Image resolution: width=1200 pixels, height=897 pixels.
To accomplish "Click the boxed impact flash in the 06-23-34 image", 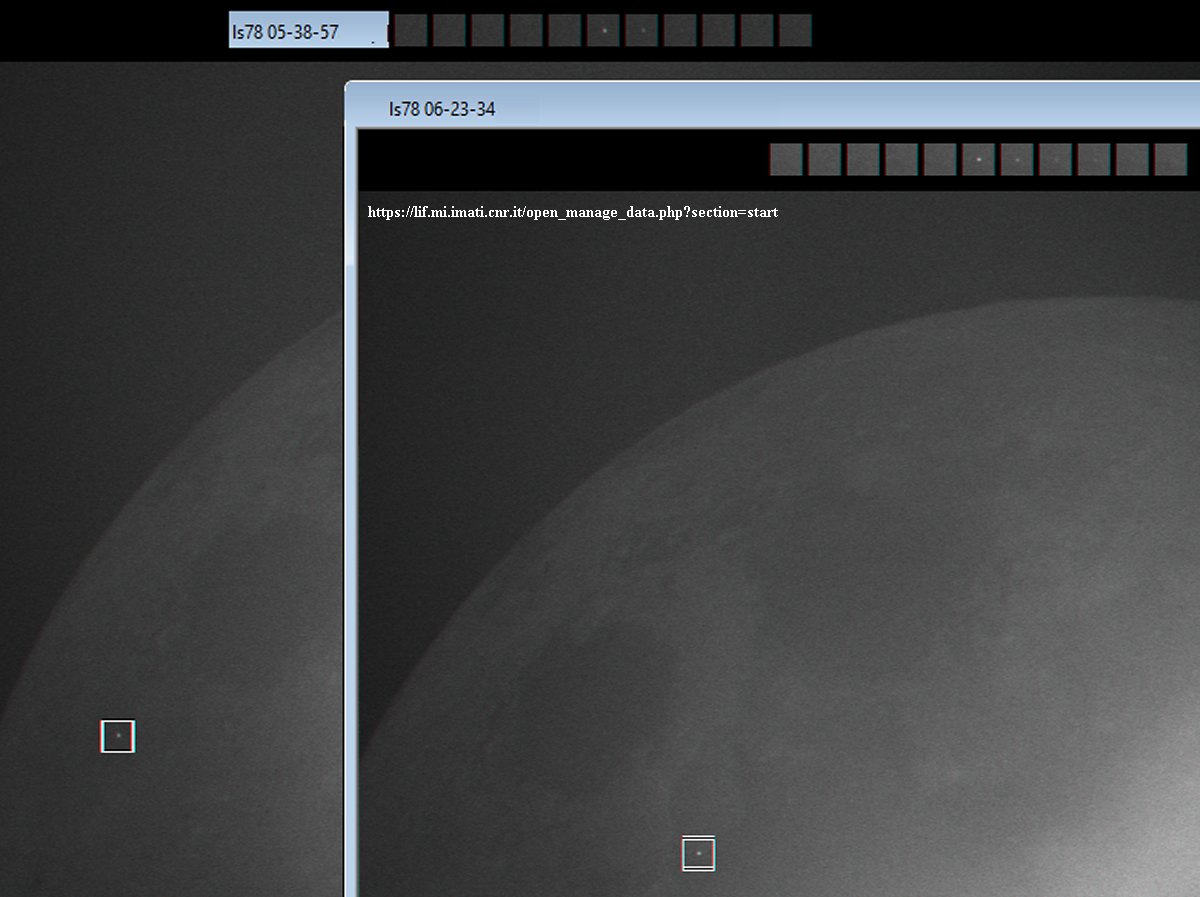I will [x=698, y=854].
